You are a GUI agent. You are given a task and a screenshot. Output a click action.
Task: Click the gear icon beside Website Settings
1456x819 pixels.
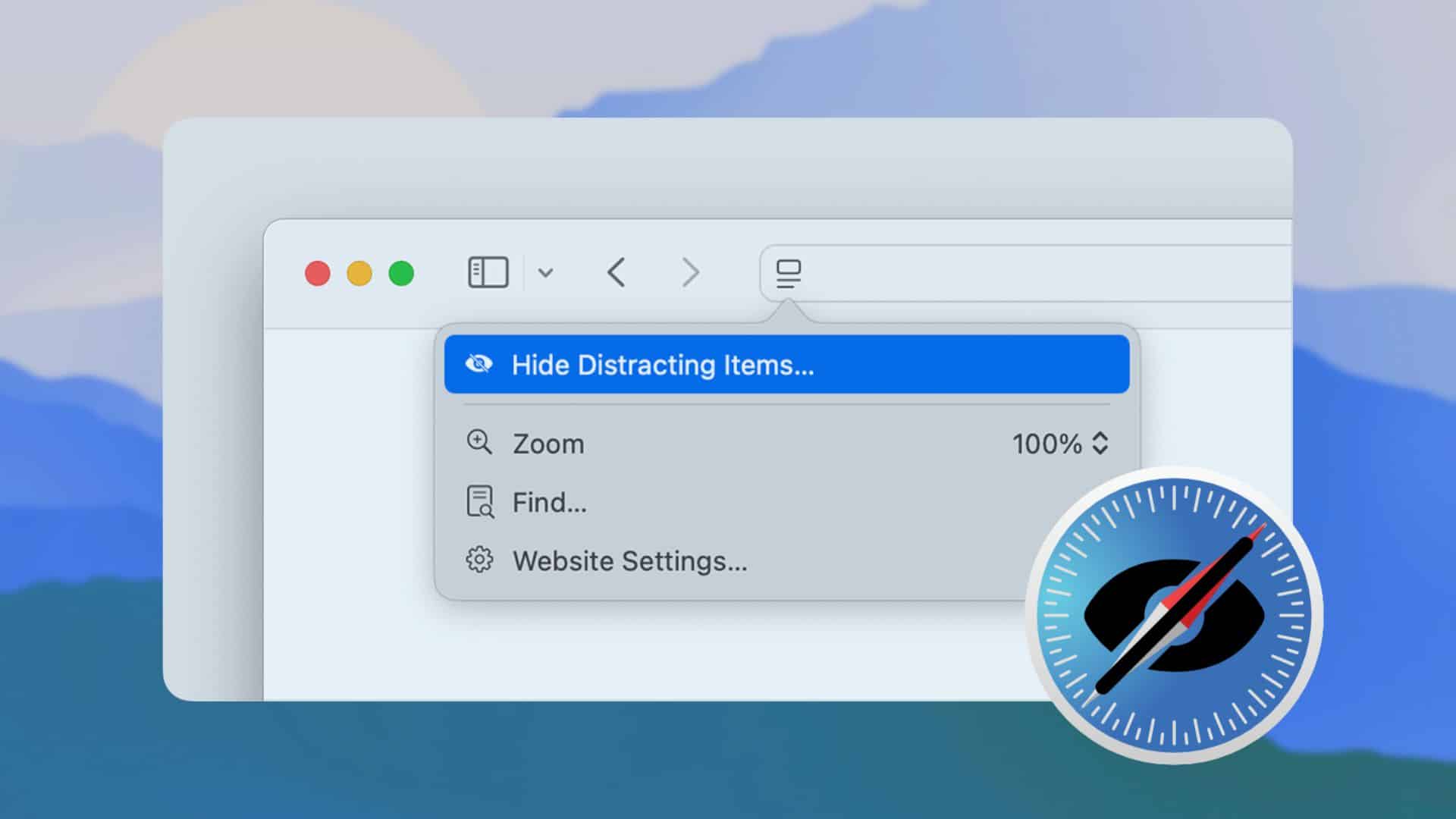[x=479, y=560]
